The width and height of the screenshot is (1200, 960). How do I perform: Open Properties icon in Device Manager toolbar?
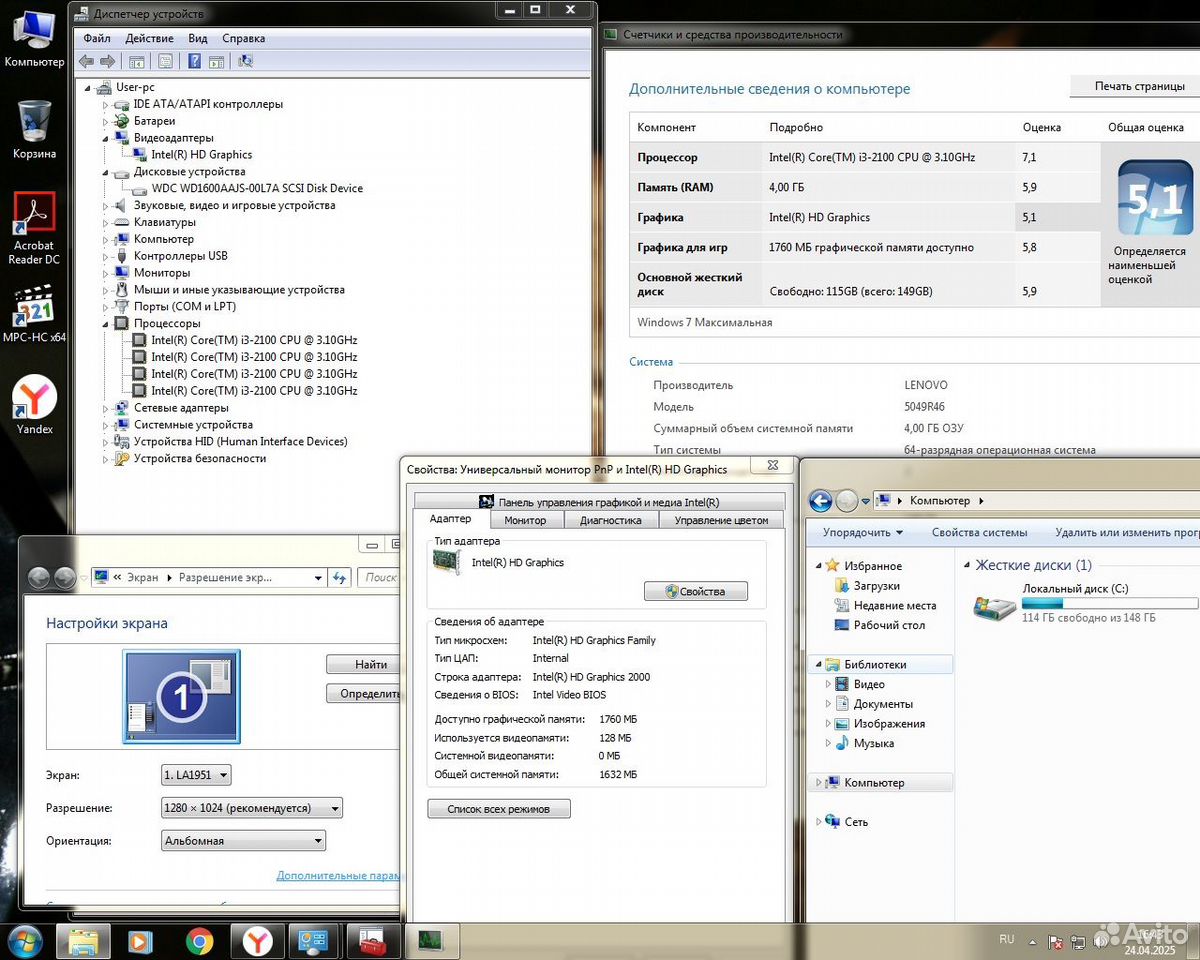[166, 61]
